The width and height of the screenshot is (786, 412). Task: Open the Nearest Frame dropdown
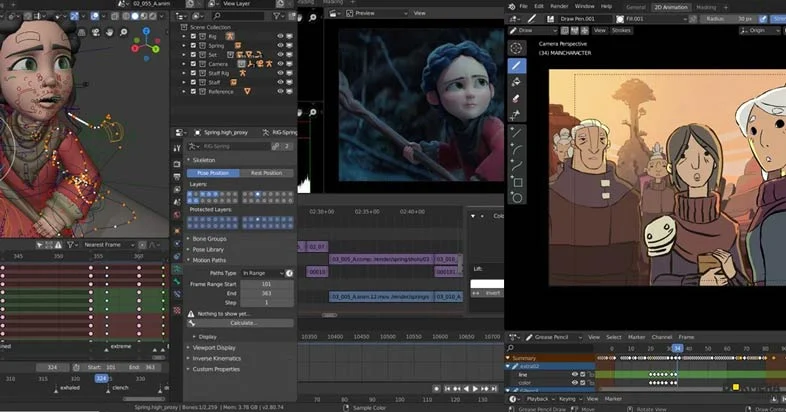(108, 245)
